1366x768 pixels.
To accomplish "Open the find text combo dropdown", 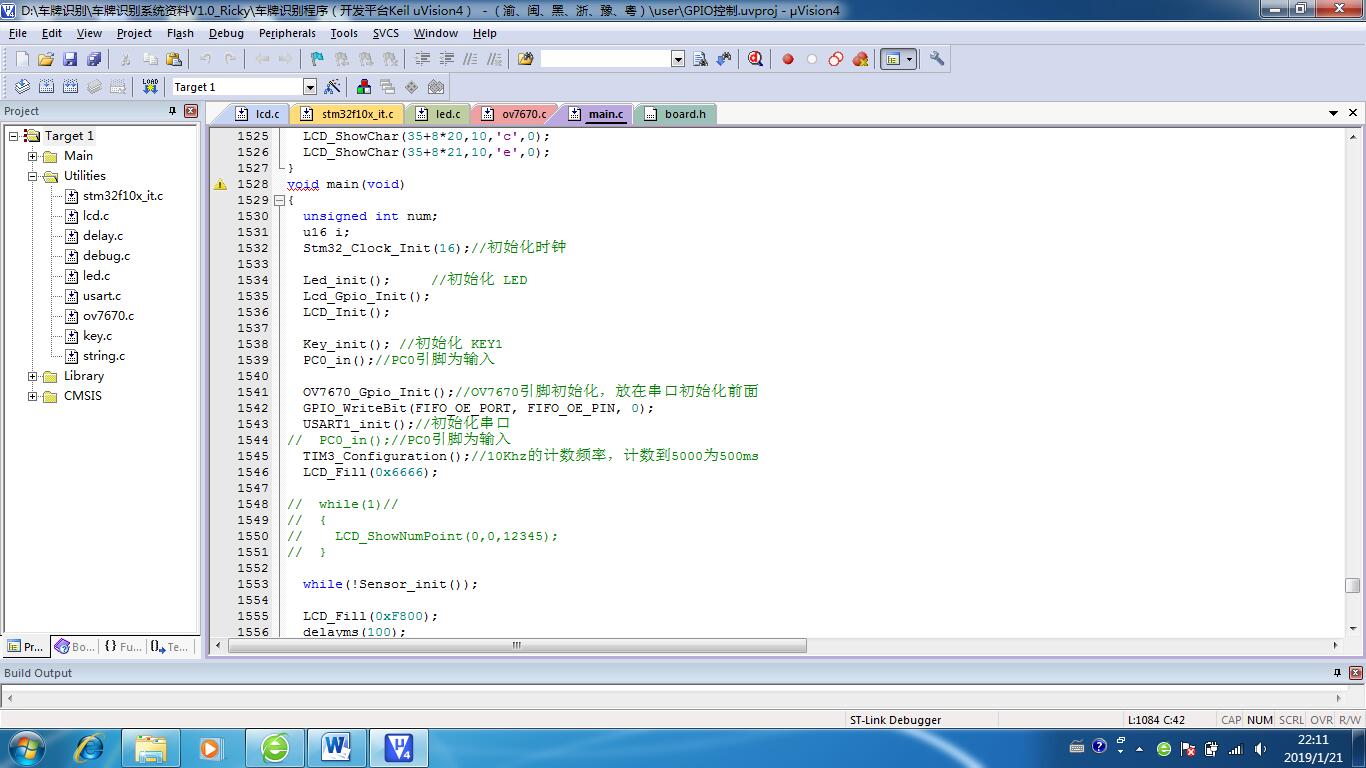I will [678, 60].
